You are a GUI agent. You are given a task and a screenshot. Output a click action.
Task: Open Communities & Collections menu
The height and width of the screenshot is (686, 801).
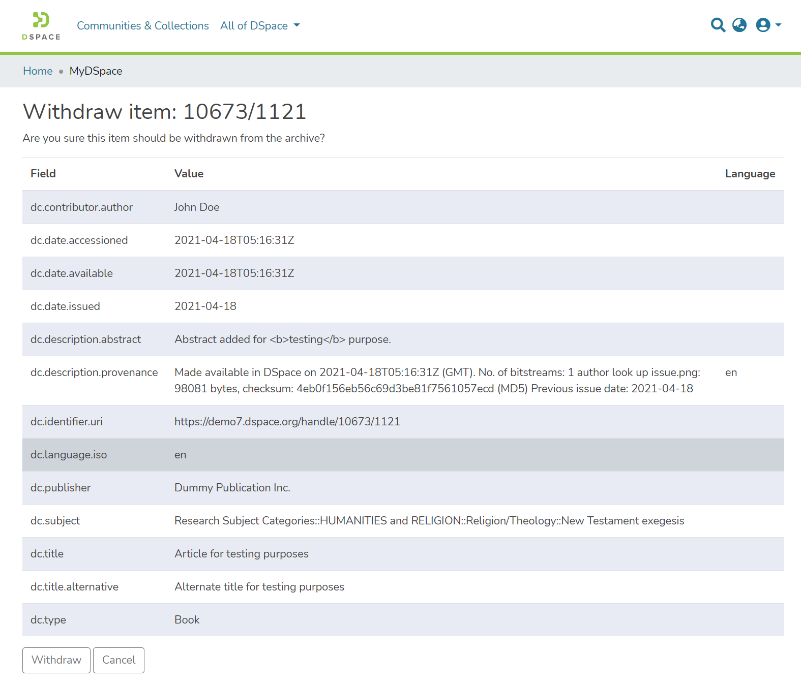(143, 26)
